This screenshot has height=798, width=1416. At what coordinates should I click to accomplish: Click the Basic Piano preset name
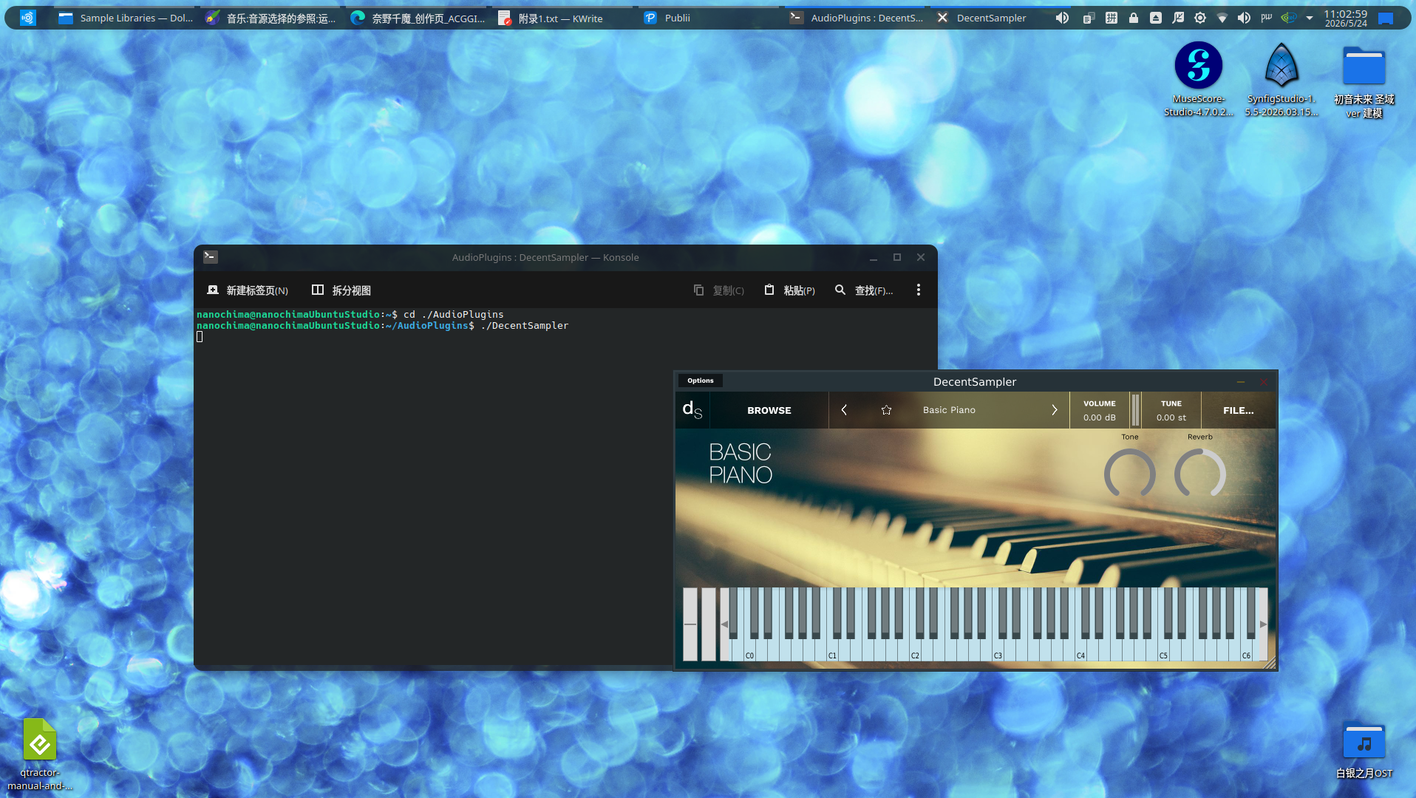[949, 410]
